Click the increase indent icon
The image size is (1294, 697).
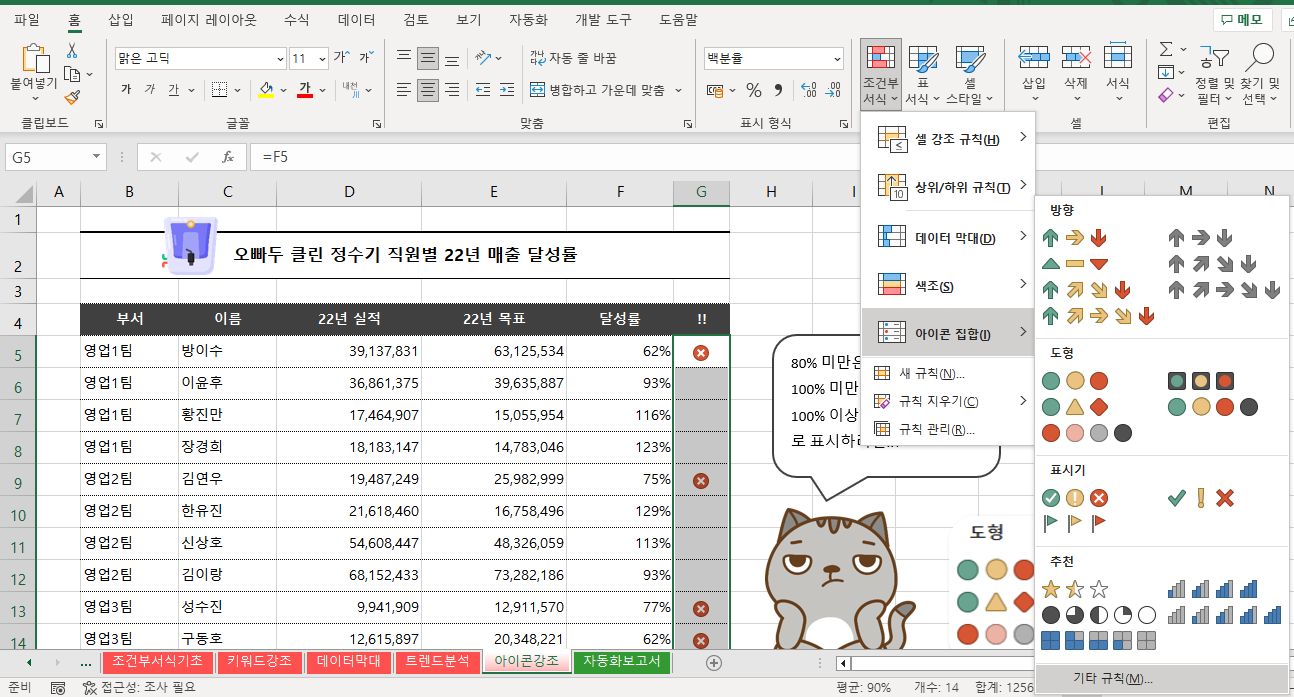click(x=508, y=90)
